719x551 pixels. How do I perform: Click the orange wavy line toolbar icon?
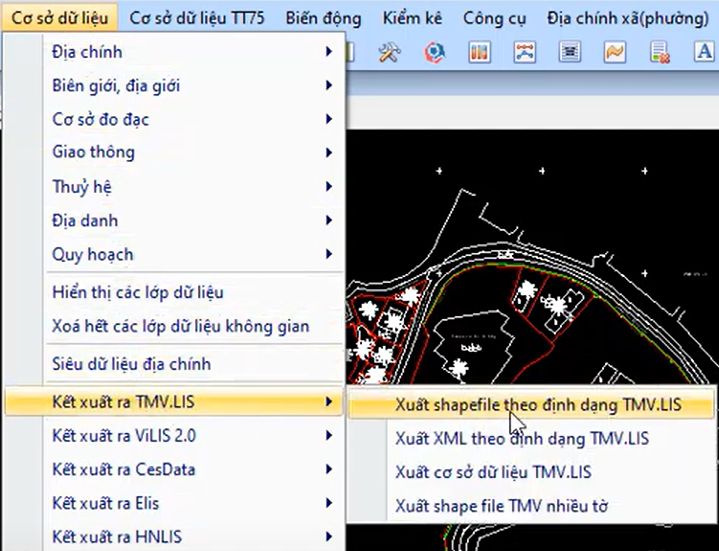coord(614,52)
